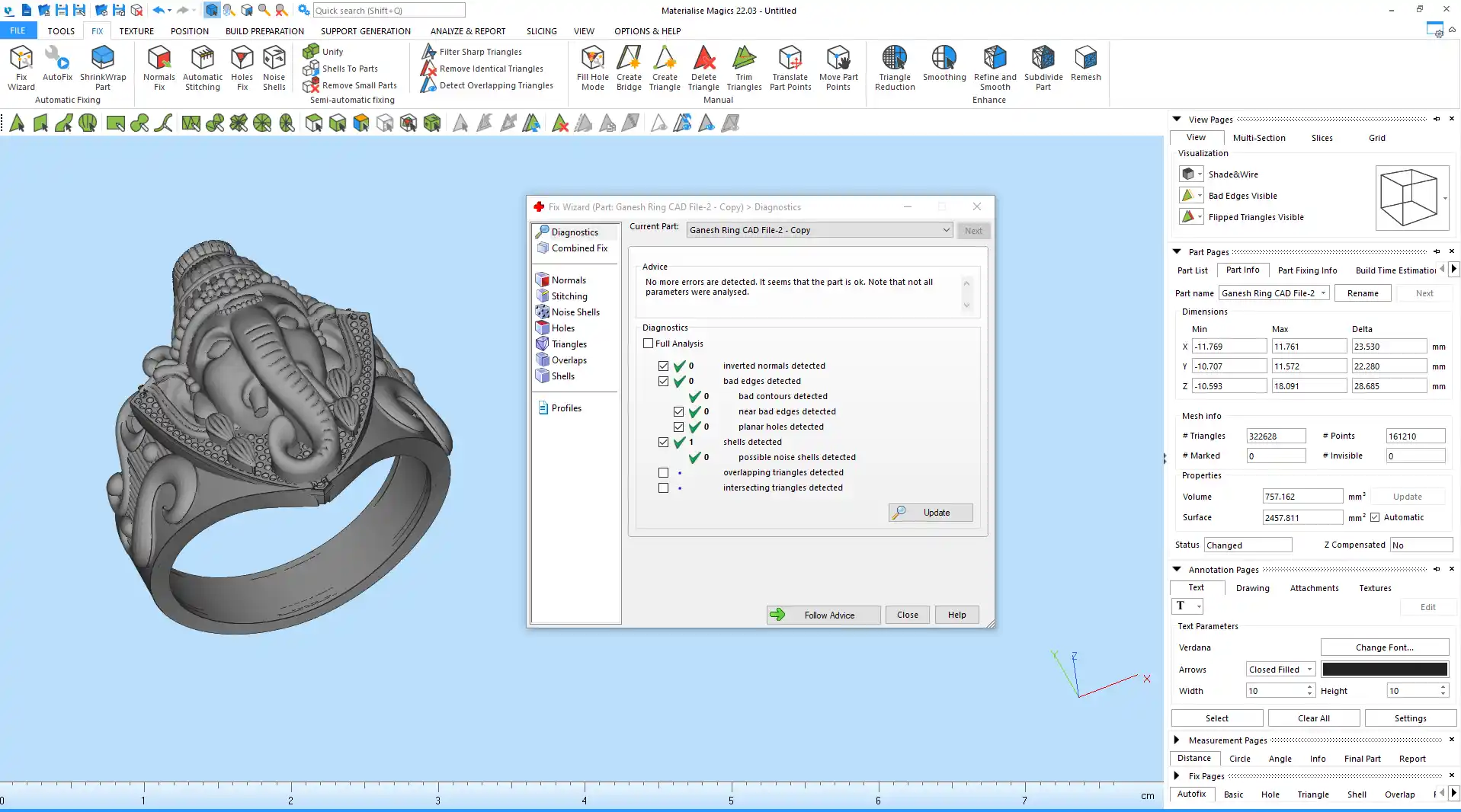Start Automatic Stitching
Image resolution: width=1461 pixels, height=812 pixels.
pos(203,67)
